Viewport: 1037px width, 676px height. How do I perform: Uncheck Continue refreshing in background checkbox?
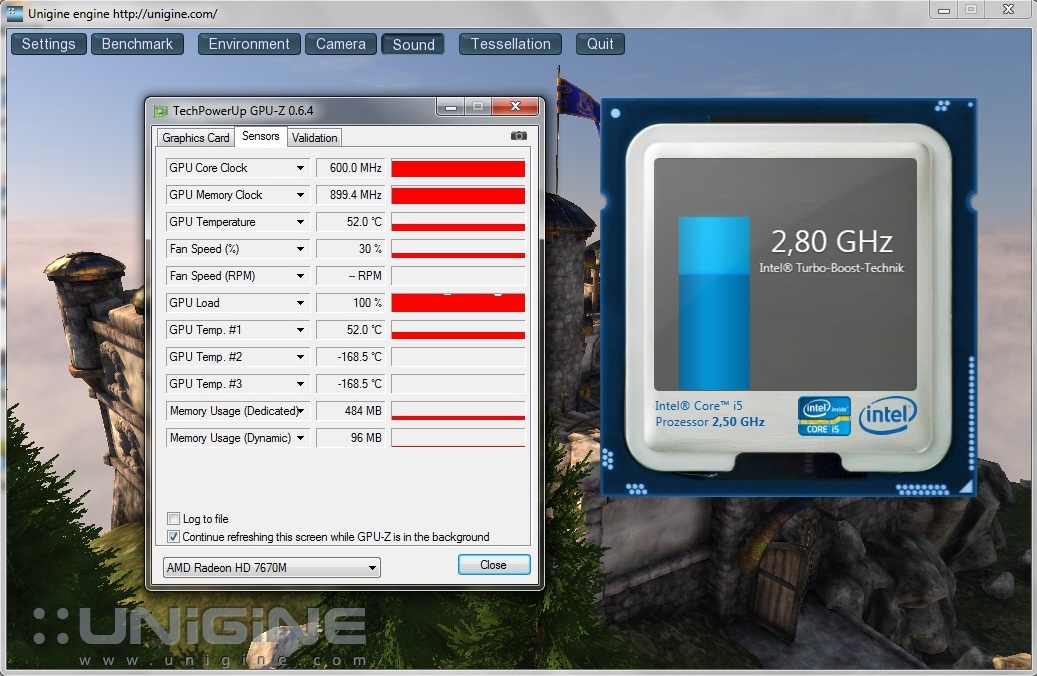(173, 536)
